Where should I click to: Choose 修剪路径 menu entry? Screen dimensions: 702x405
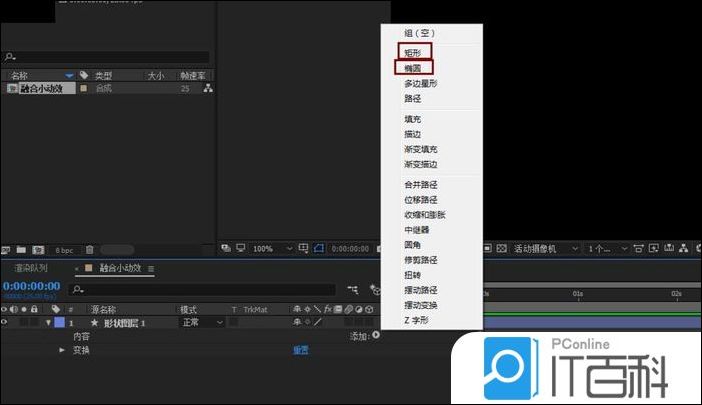(420, 260)
